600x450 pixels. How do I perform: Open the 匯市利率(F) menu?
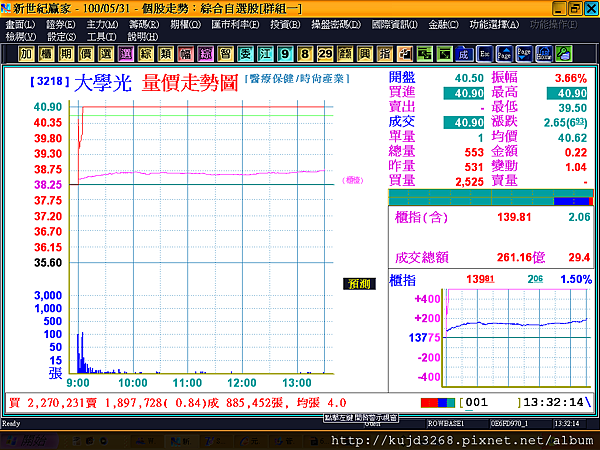tap(235, 25)
